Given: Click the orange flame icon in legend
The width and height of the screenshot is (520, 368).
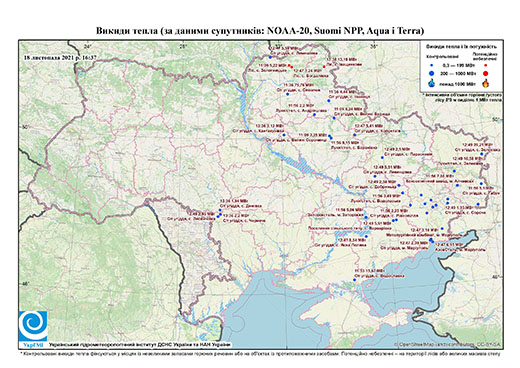Looking at the screenshot, I should pyautogui.click(x=486, y=83).
